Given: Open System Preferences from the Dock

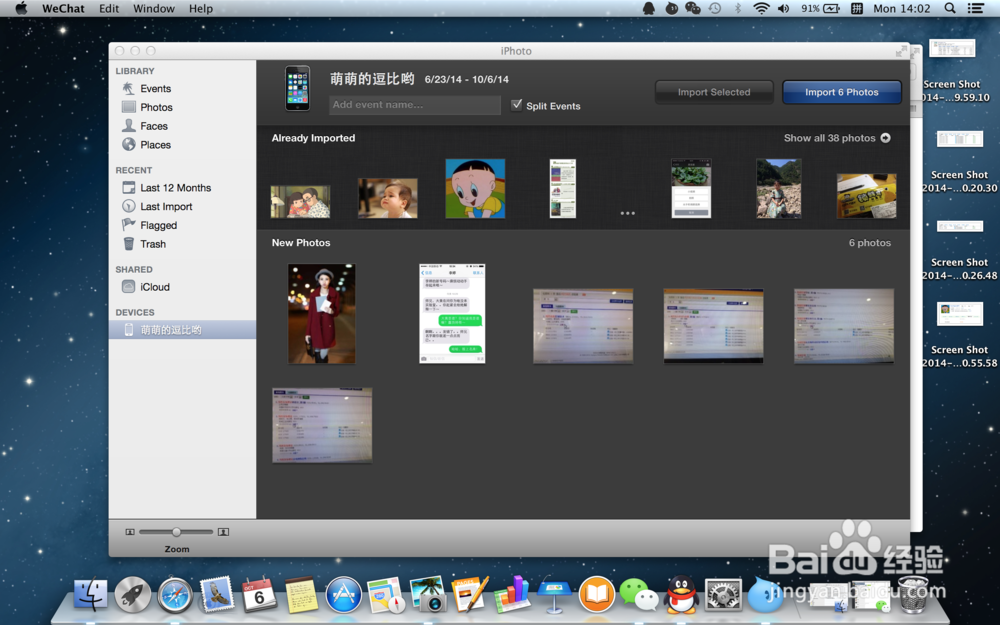Looking at the screenshot, I should pos(723,594).
